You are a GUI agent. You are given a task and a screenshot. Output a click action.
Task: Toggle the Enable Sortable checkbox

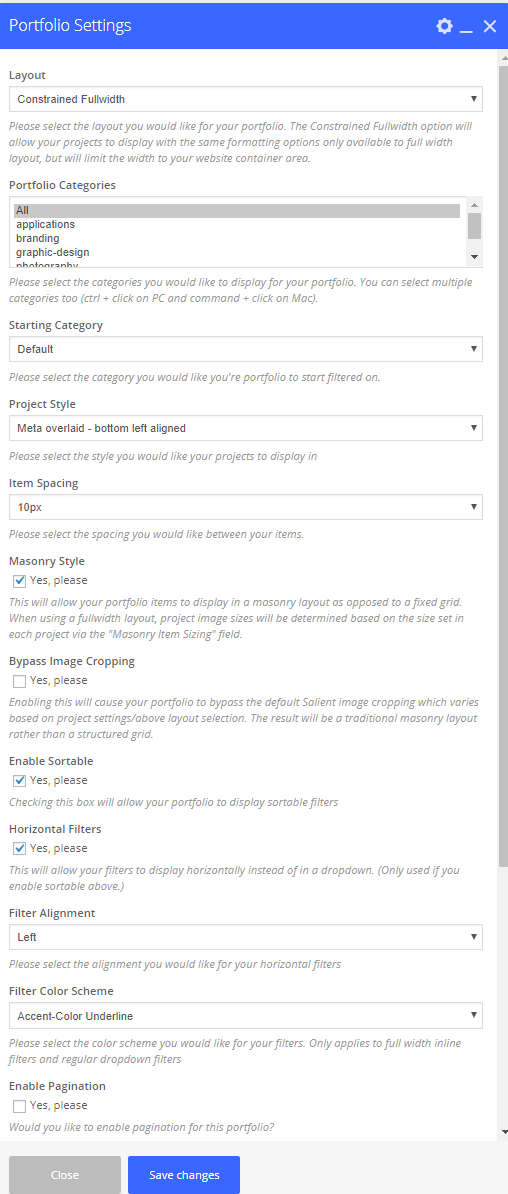tap(20, 781)
